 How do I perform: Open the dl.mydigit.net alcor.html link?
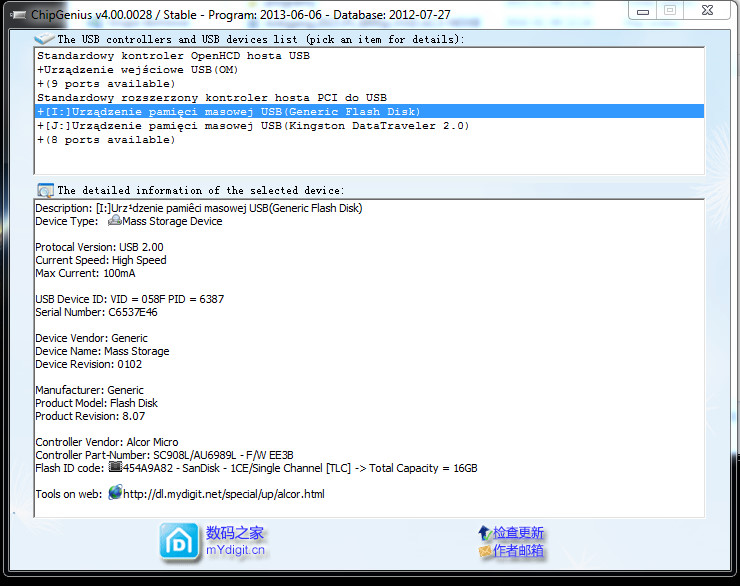coord(224,494)
